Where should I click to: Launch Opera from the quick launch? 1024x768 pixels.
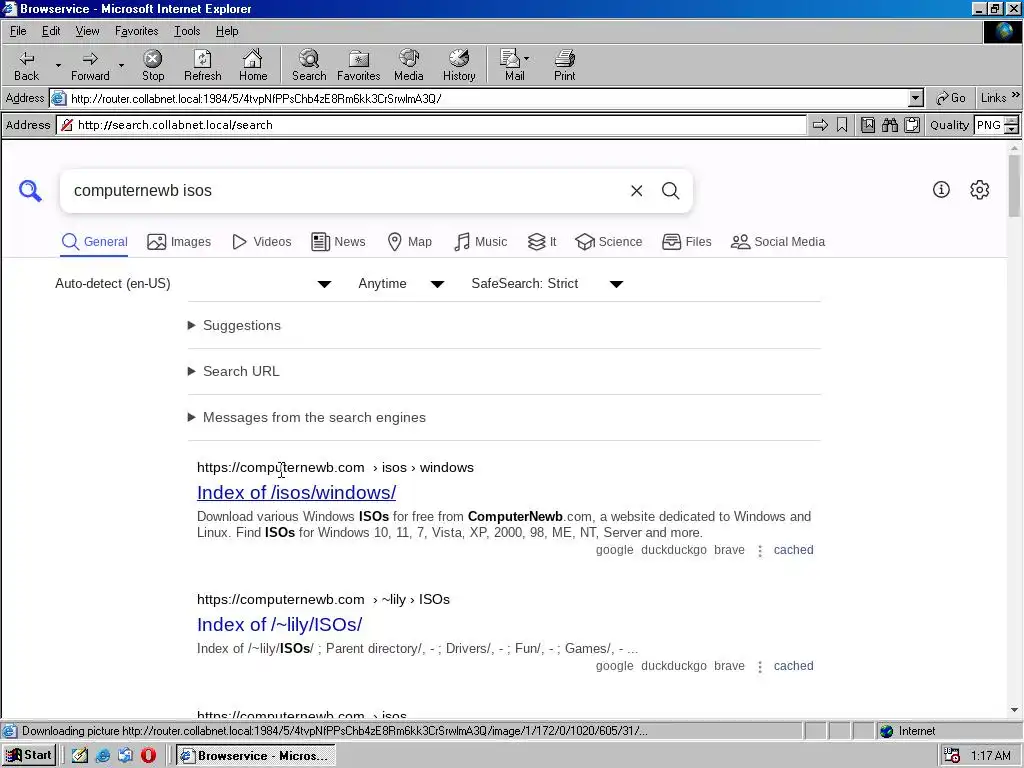[x=148, y=756]
